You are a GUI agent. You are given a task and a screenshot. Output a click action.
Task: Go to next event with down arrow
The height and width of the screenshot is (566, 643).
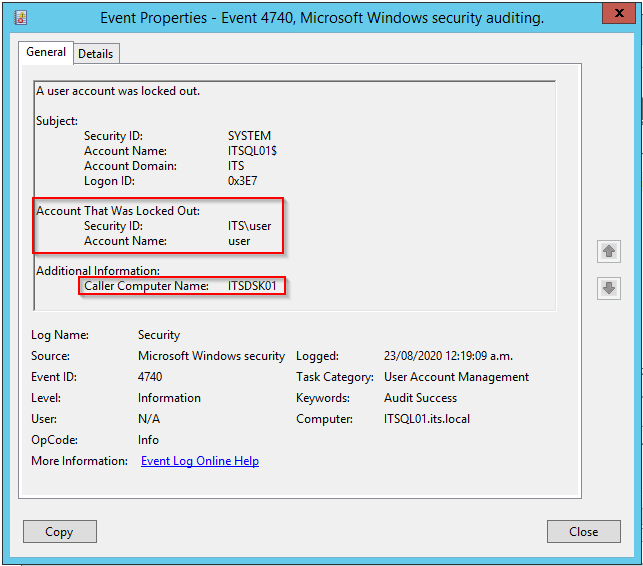tap(609, 288)
